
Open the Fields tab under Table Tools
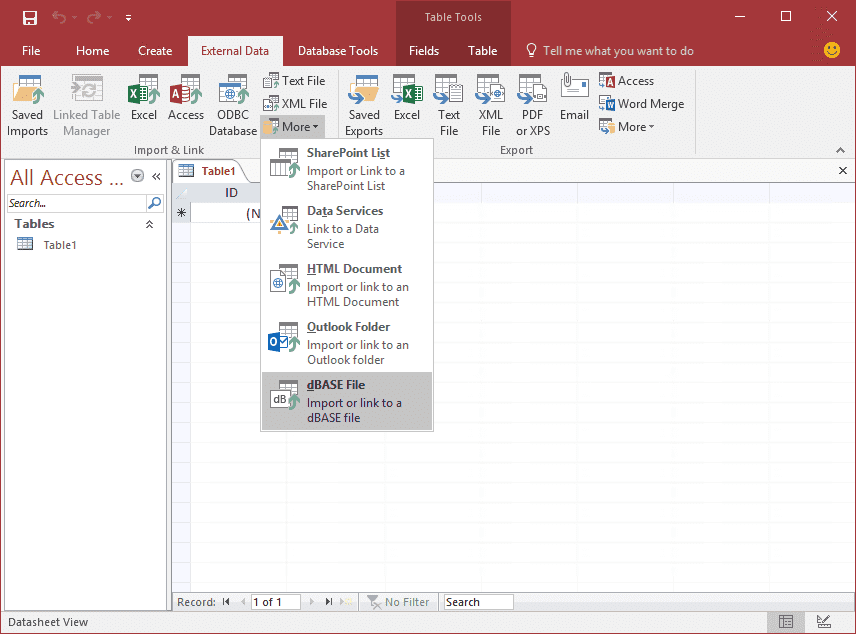(424, 50)
